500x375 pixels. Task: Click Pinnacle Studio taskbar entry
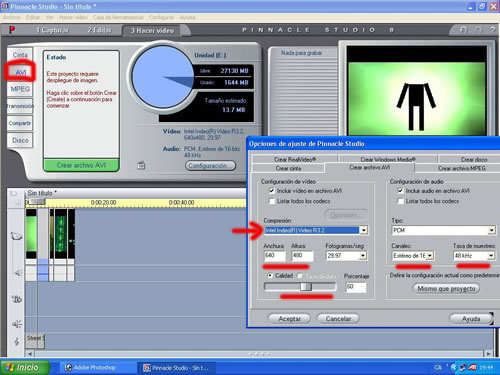click(176, 368)
